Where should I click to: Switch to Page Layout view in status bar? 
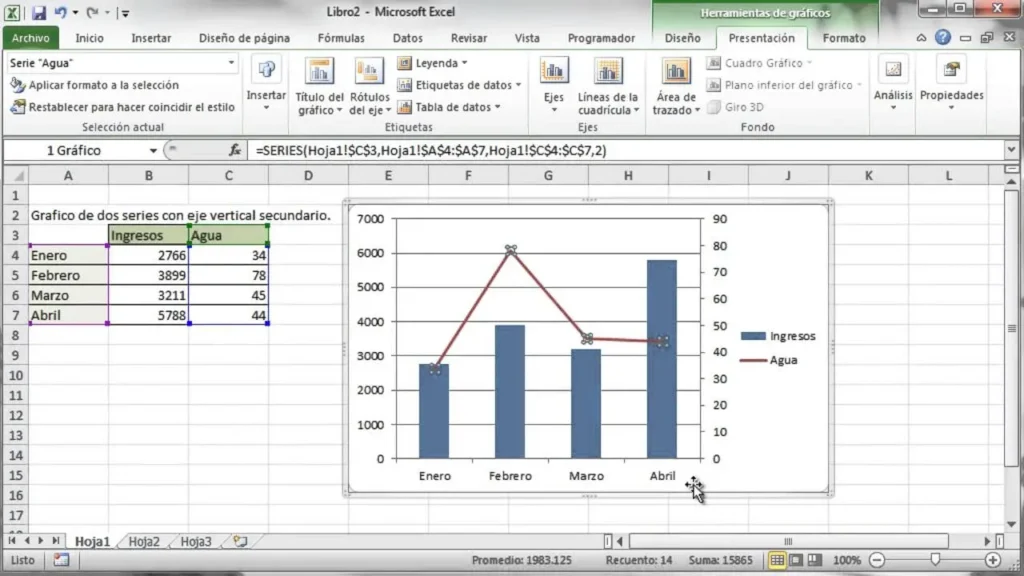click(x=796, y=560)
